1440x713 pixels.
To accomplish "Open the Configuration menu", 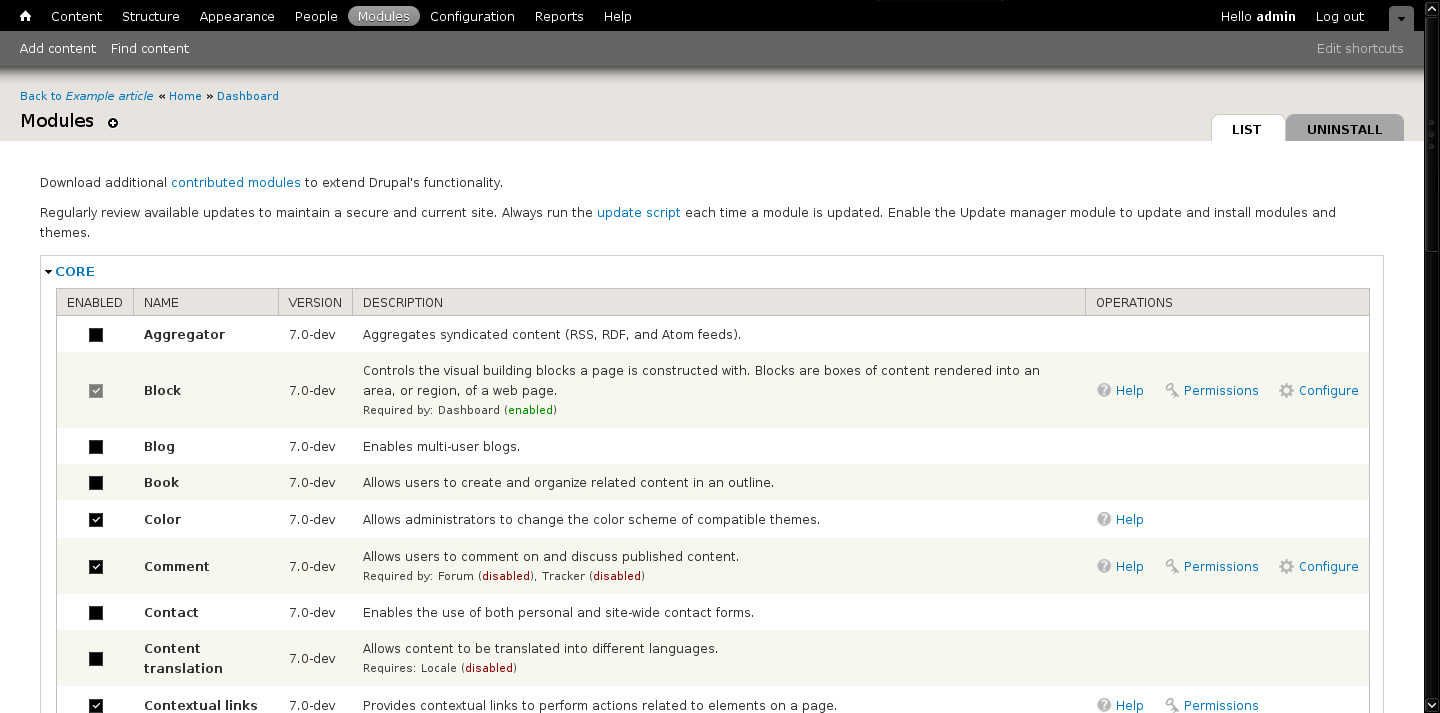I will pyautogui.click(x=472, y=16).
